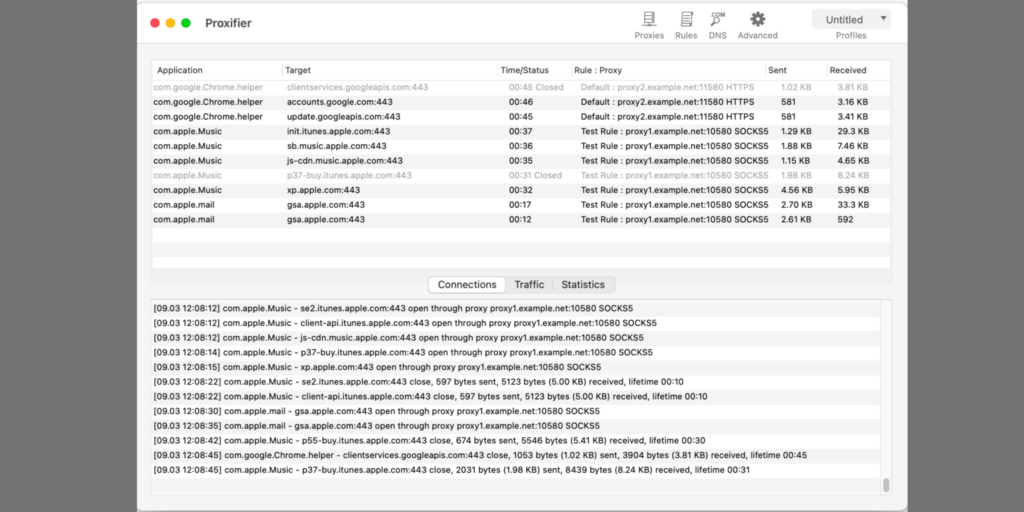Sort by the Received column header
The image size is (1024, 512).
858,70
